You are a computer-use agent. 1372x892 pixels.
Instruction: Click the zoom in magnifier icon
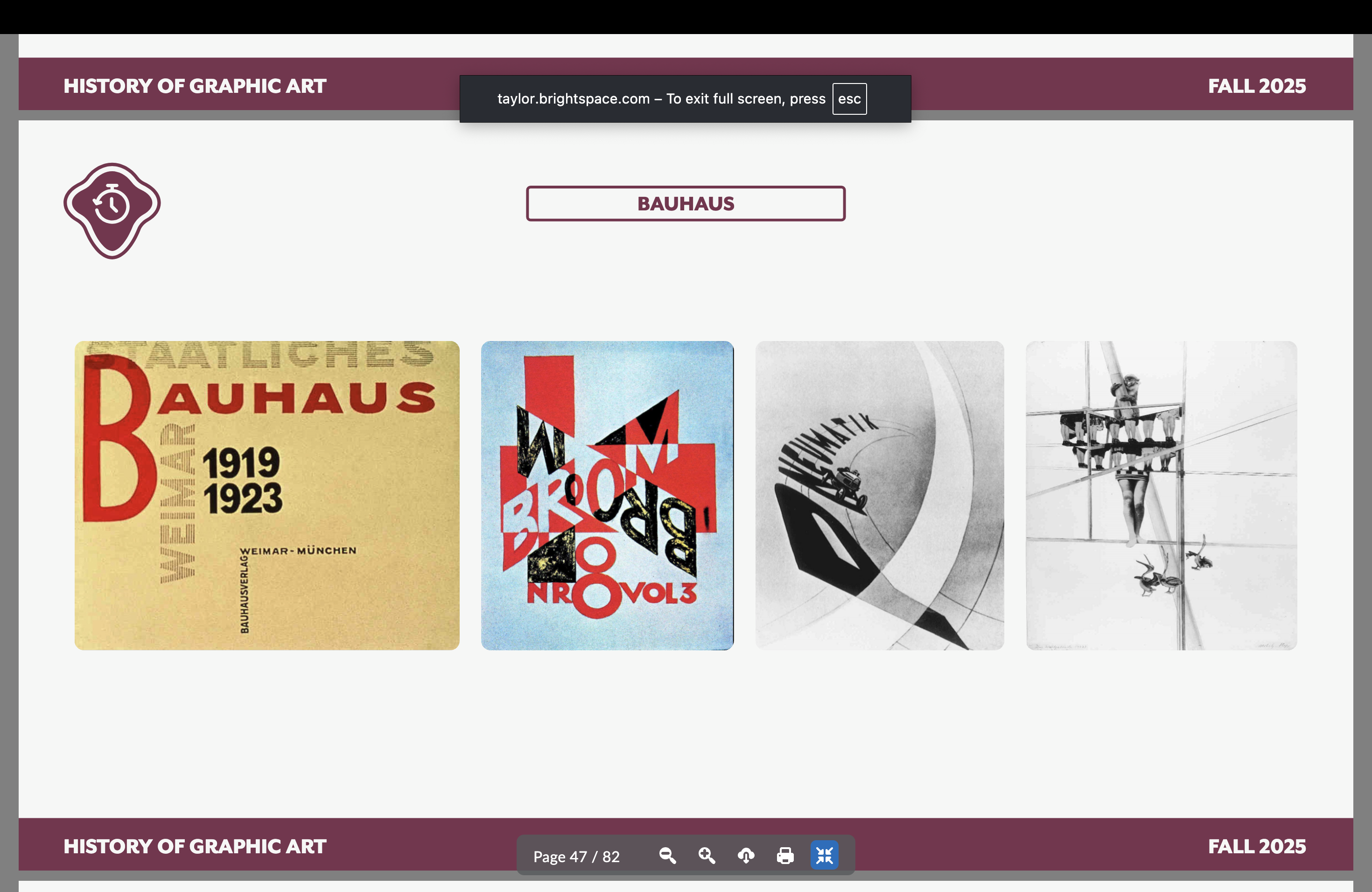pyautogui.click(x=707, y=856)
